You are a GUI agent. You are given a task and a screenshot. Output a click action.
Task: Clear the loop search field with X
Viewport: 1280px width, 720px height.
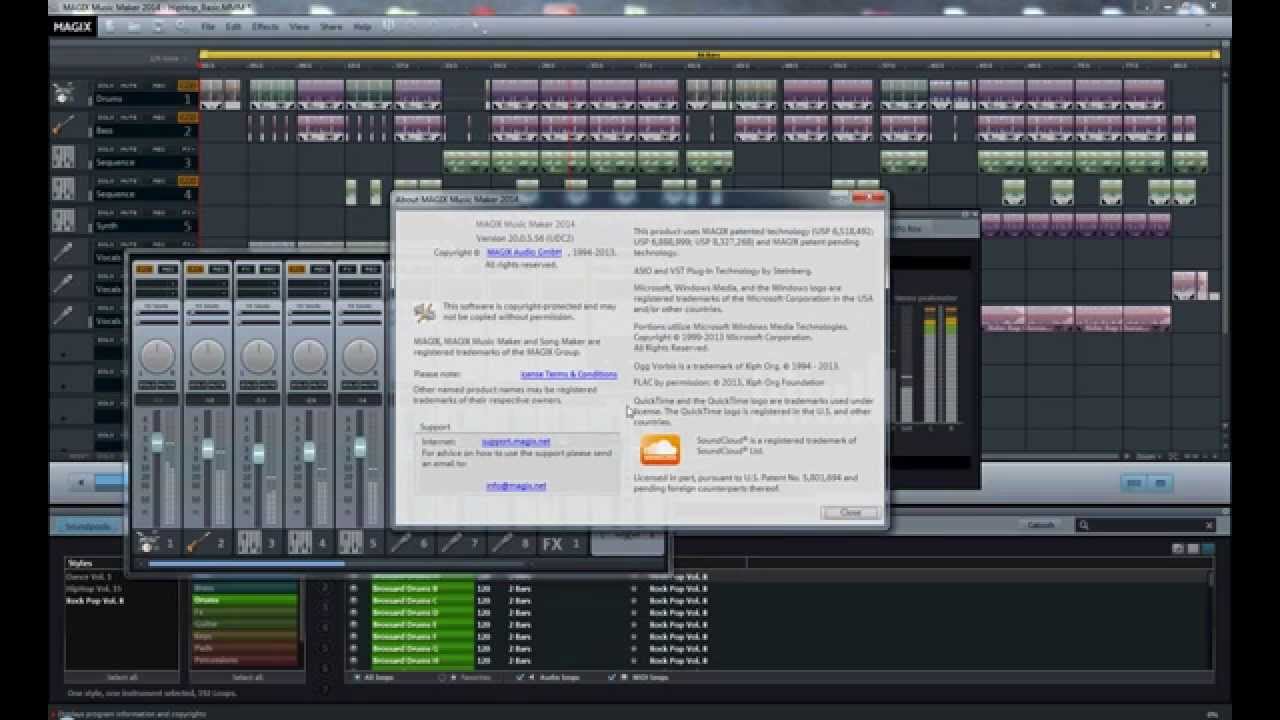1209,525
